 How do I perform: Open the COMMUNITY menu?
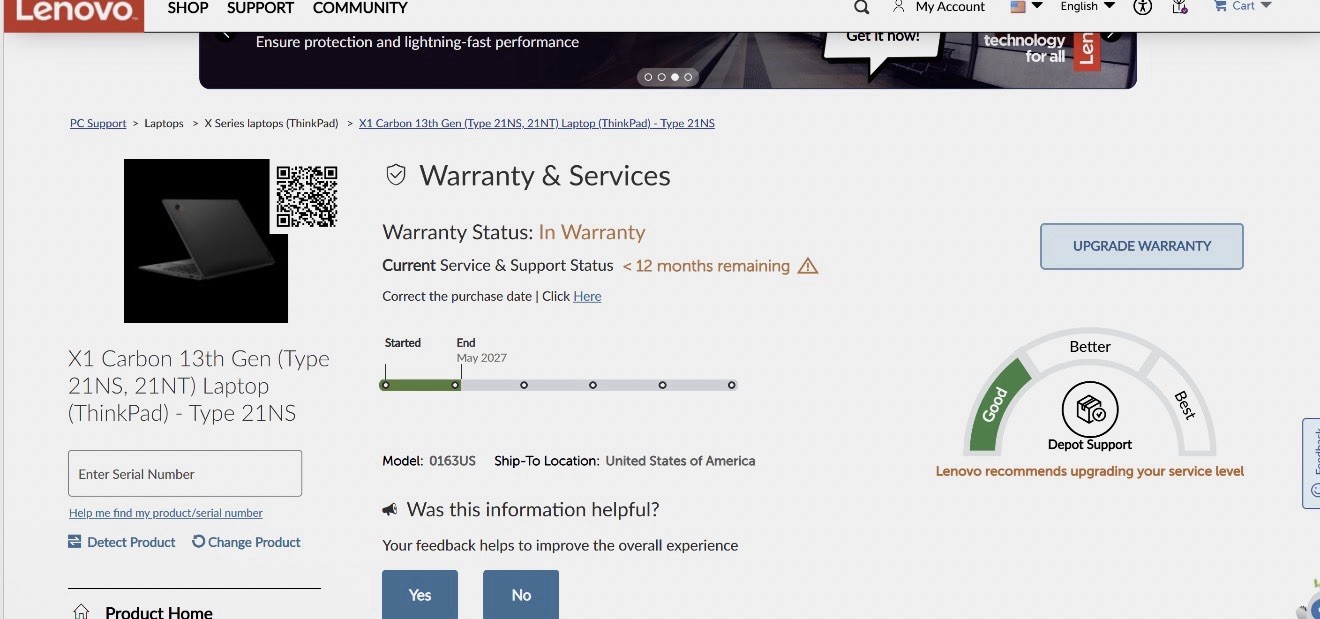[360, 8]
